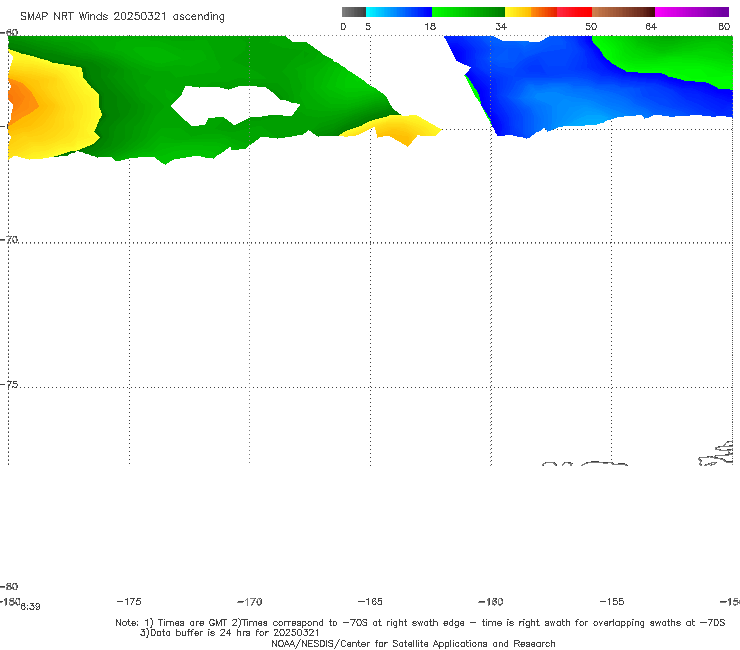Click the colorbar label '34'

(501, 26)
